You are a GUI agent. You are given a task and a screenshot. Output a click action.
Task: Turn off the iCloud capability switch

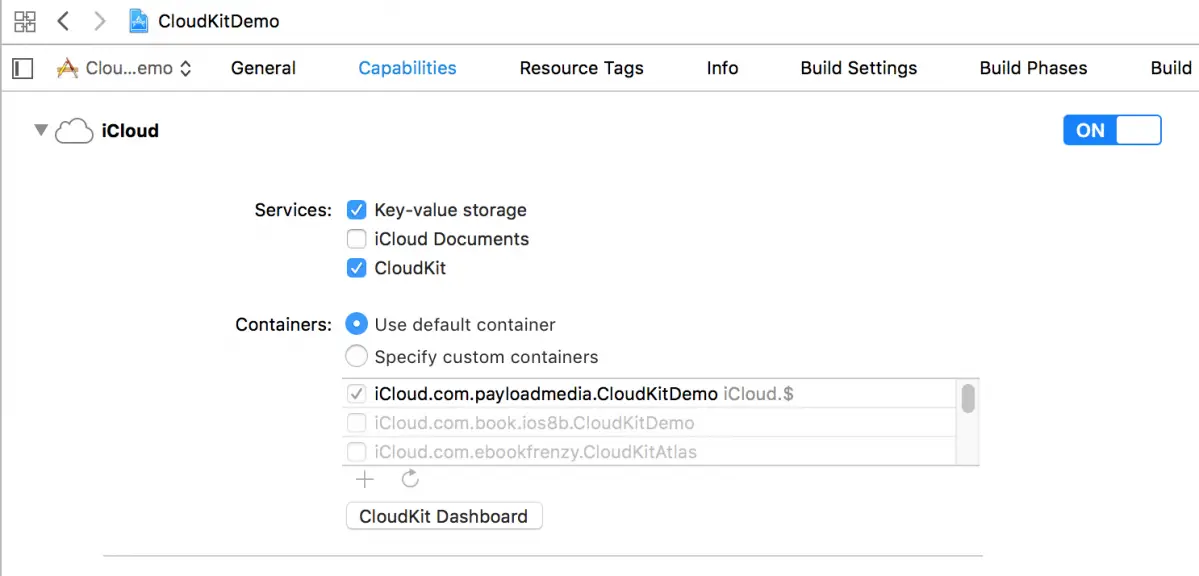(x=1111, y=130)
